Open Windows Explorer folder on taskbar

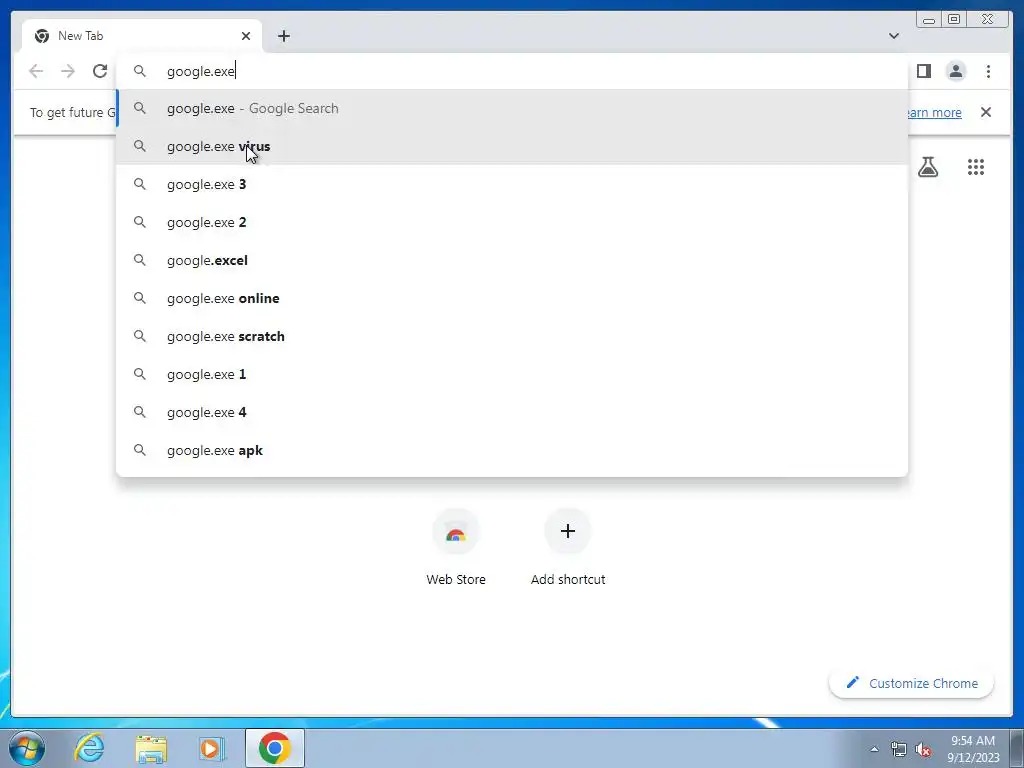point(151,748)
